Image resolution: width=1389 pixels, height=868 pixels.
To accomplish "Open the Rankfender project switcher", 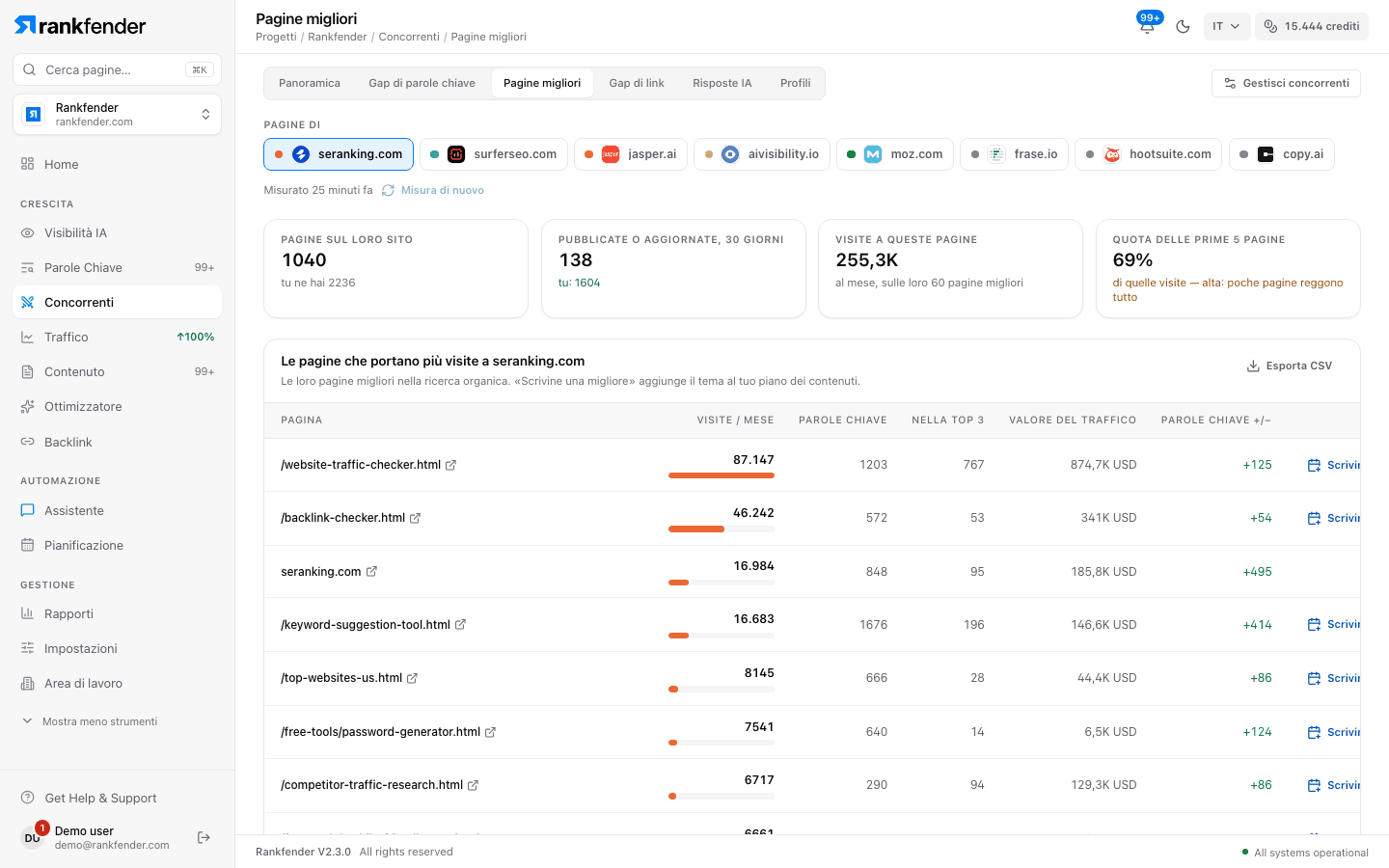I will coord(117,115).
